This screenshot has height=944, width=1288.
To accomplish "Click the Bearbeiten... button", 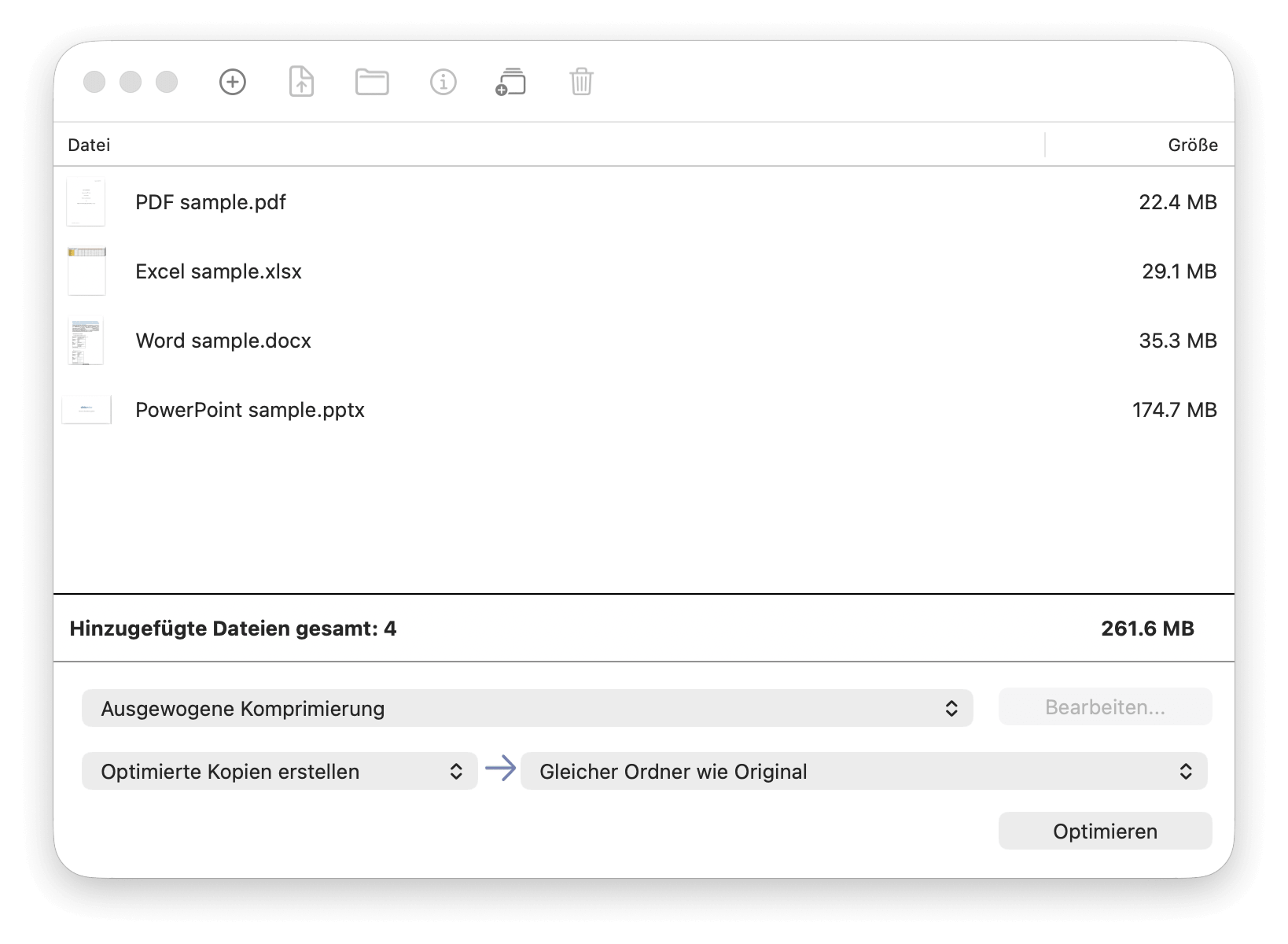I will point(1105,706).
